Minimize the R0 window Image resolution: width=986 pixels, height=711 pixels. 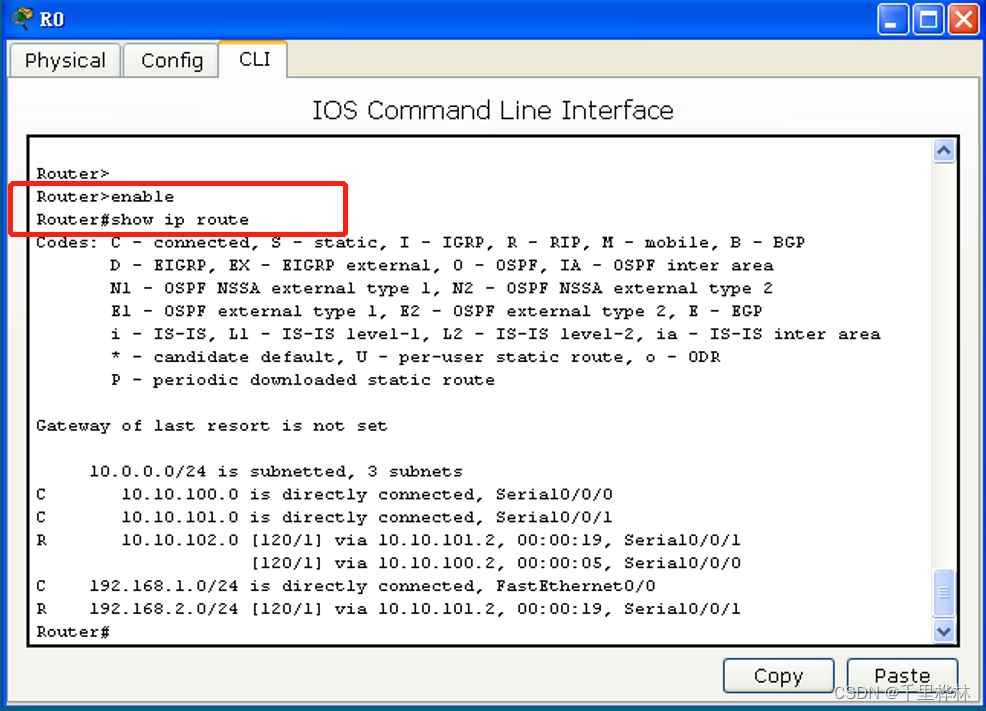(892, 19)
